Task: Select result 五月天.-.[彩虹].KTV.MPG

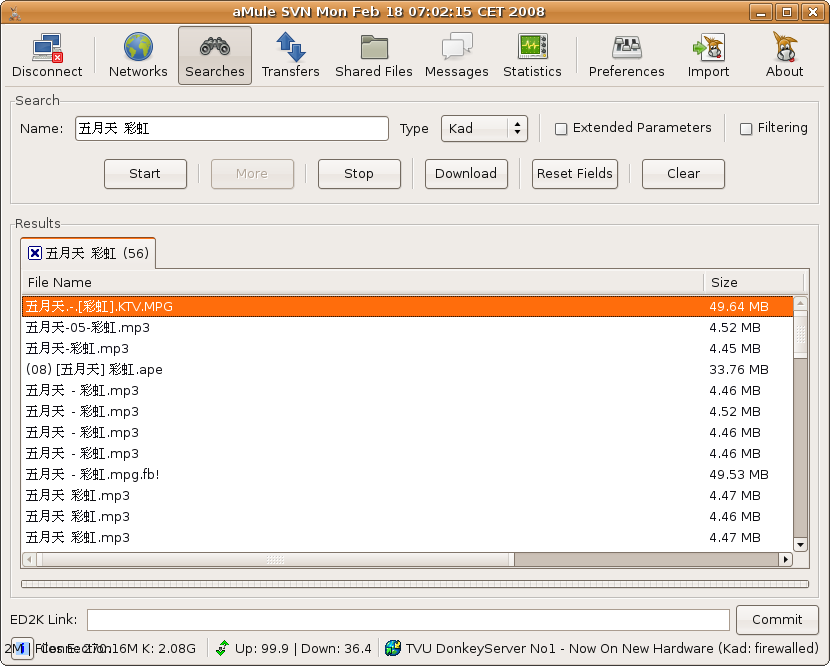Action: pyautogui.click(x=408, y=307)
